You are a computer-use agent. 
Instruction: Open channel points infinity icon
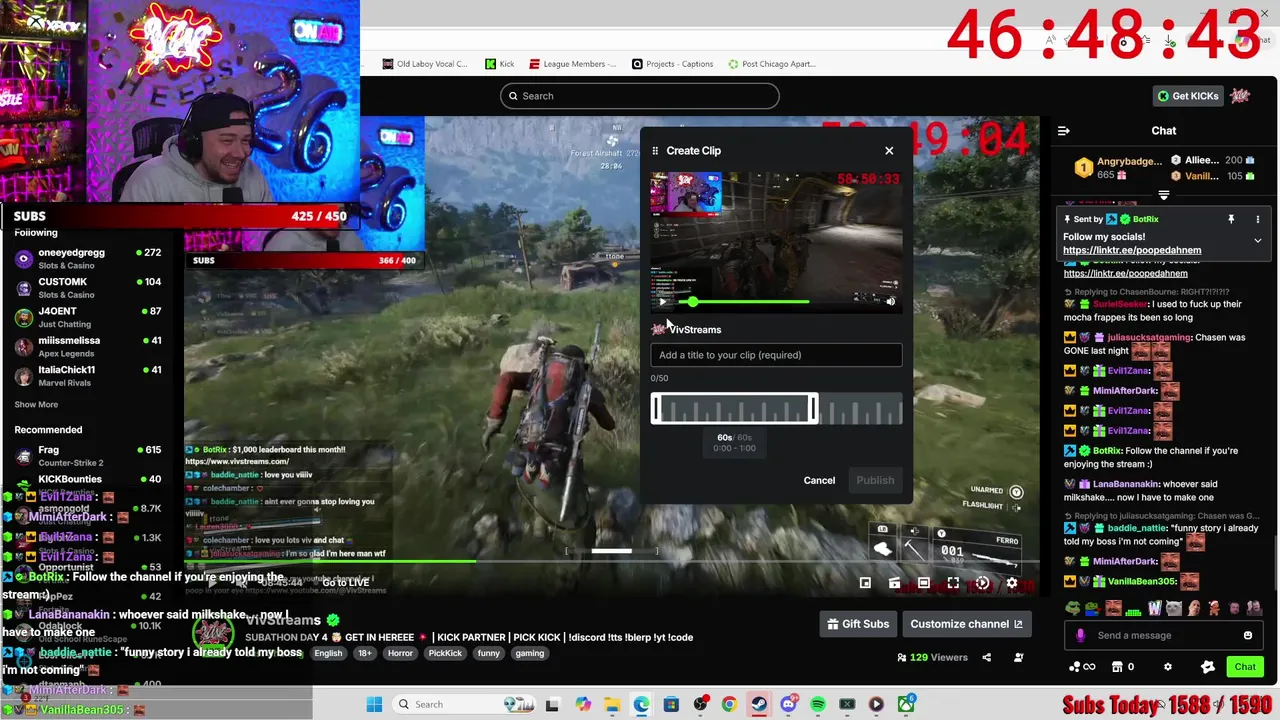click(x=1082, y=667)
